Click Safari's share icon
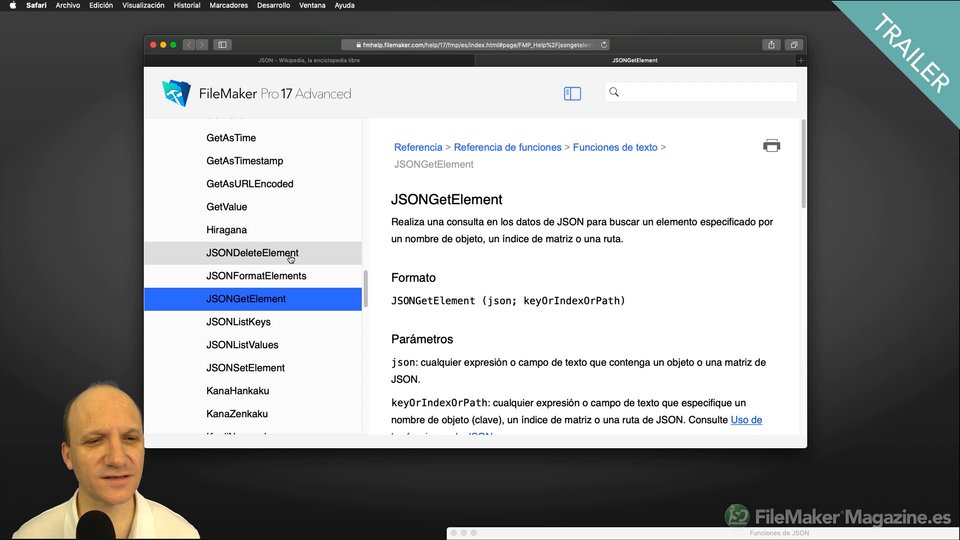 [x=771, y=45]
